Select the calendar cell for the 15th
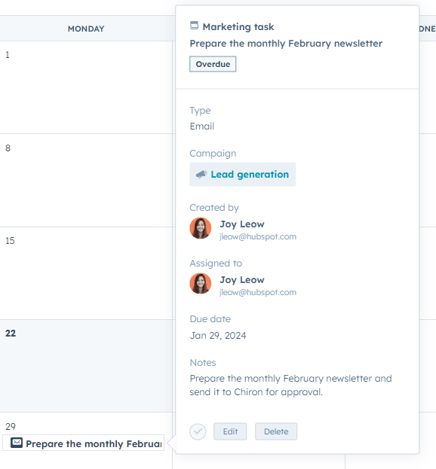Screen dimensions: 436x469 point(86,273)
